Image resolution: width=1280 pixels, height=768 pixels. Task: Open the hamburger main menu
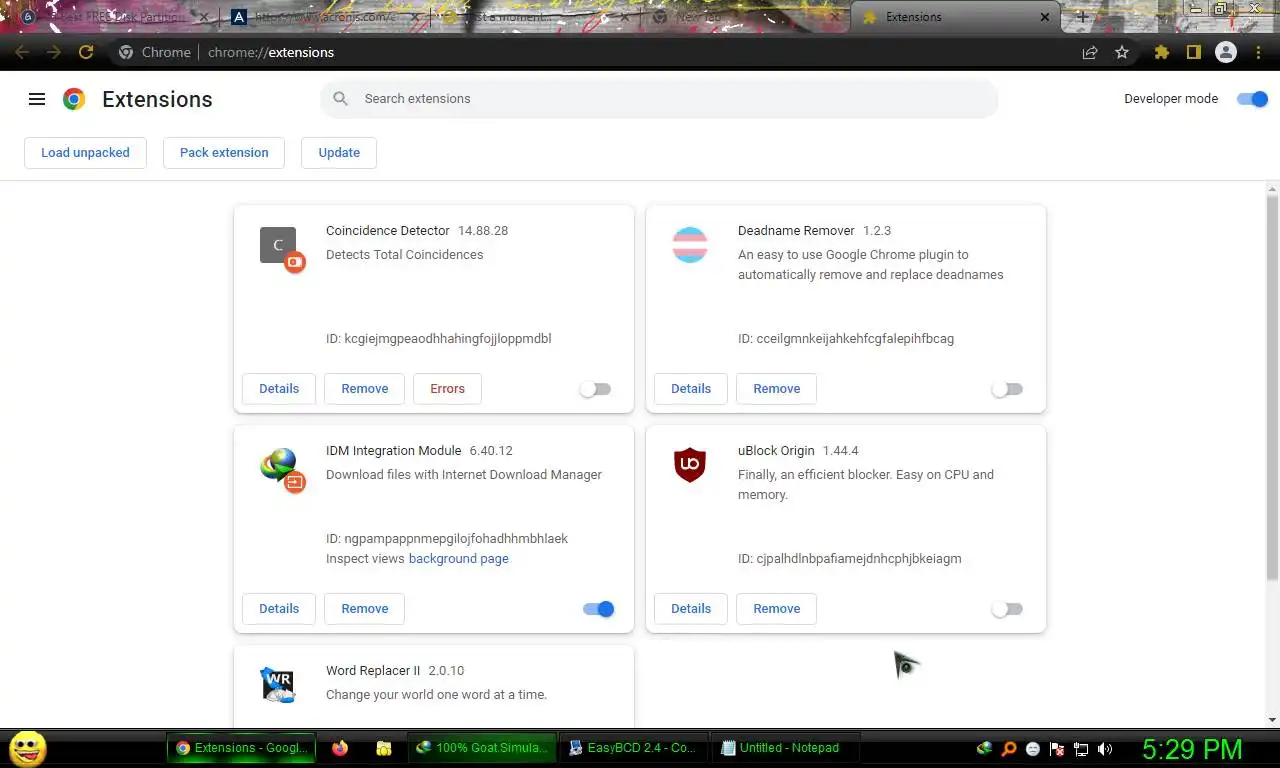[x=37, y=99]
